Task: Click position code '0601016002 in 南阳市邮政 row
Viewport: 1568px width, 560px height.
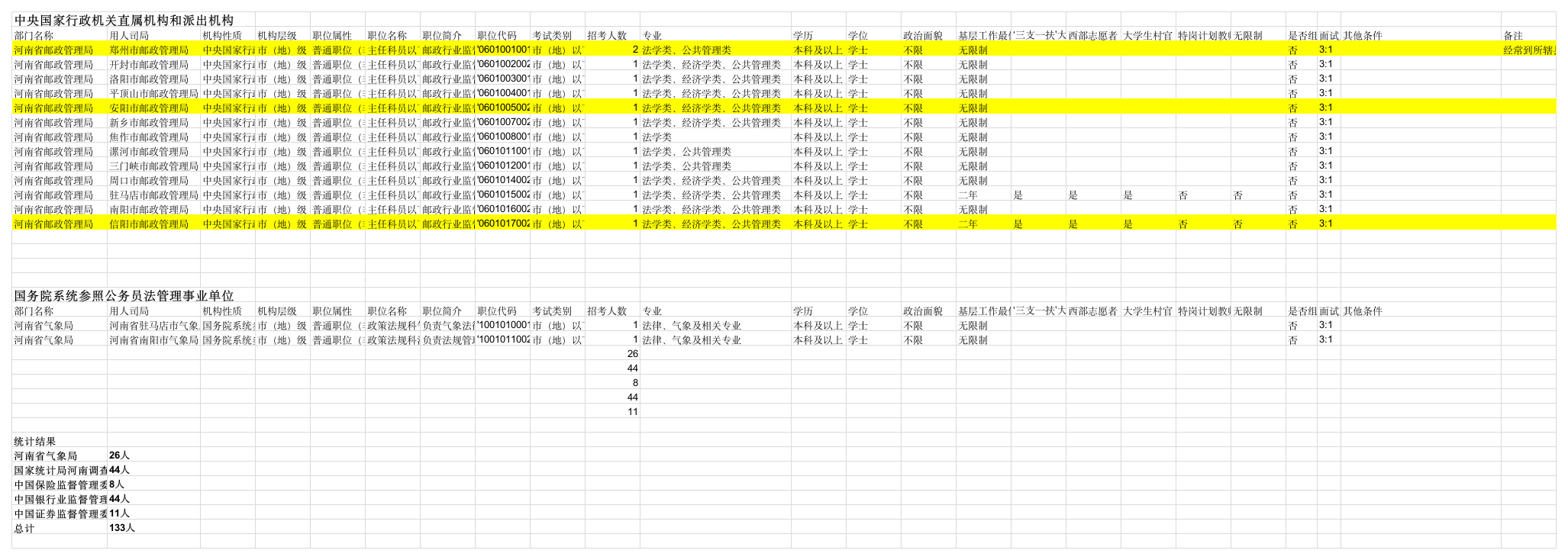Action: tap(502, 209)
